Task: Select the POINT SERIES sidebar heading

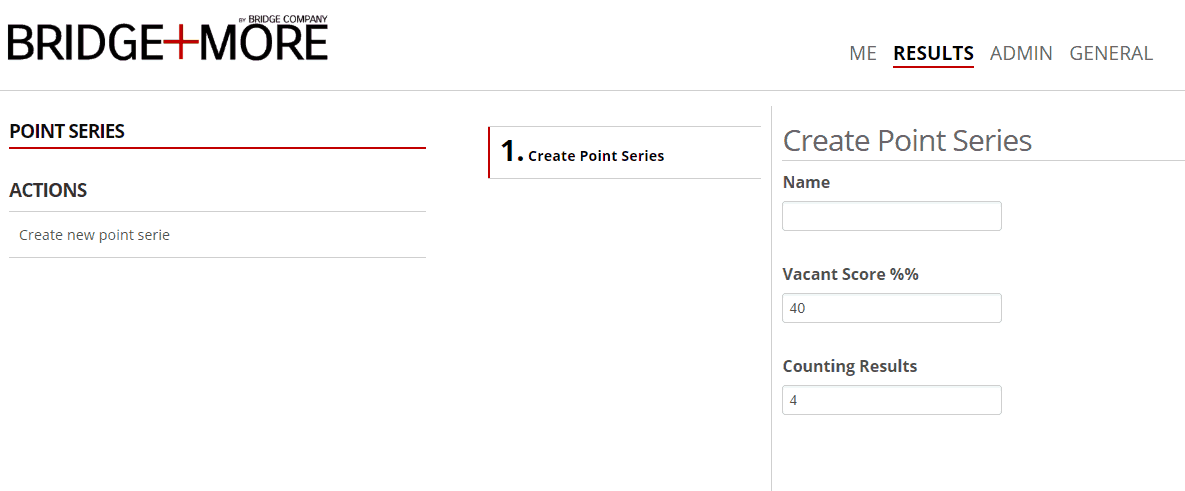Action: click(67, 131)
